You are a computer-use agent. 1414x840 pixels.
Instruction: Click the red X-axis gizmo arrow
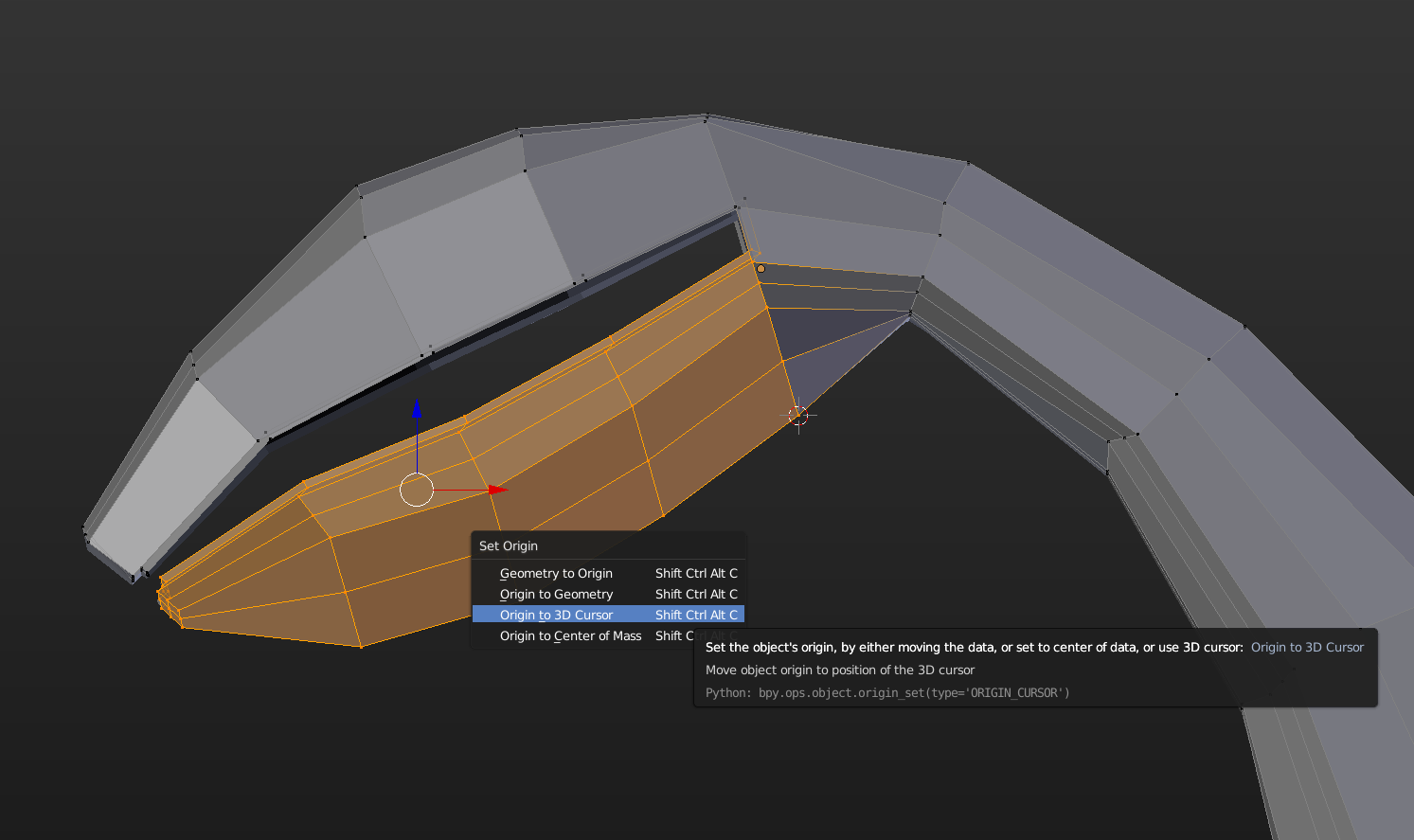pyautogui.click(x=498, y=490)
